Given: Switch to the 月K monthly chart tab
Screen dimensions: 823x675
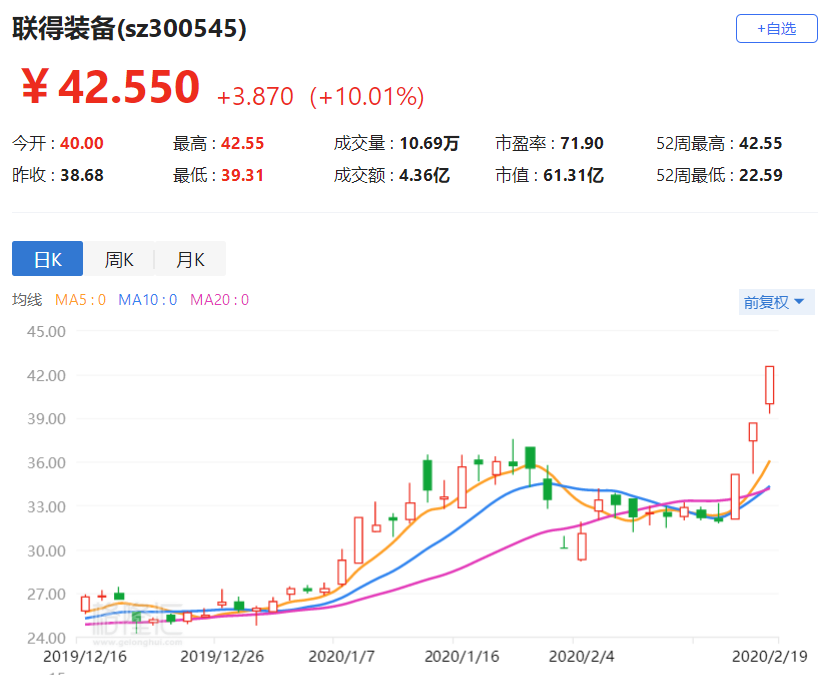Looking at the screenshot, I should point(191,259).
